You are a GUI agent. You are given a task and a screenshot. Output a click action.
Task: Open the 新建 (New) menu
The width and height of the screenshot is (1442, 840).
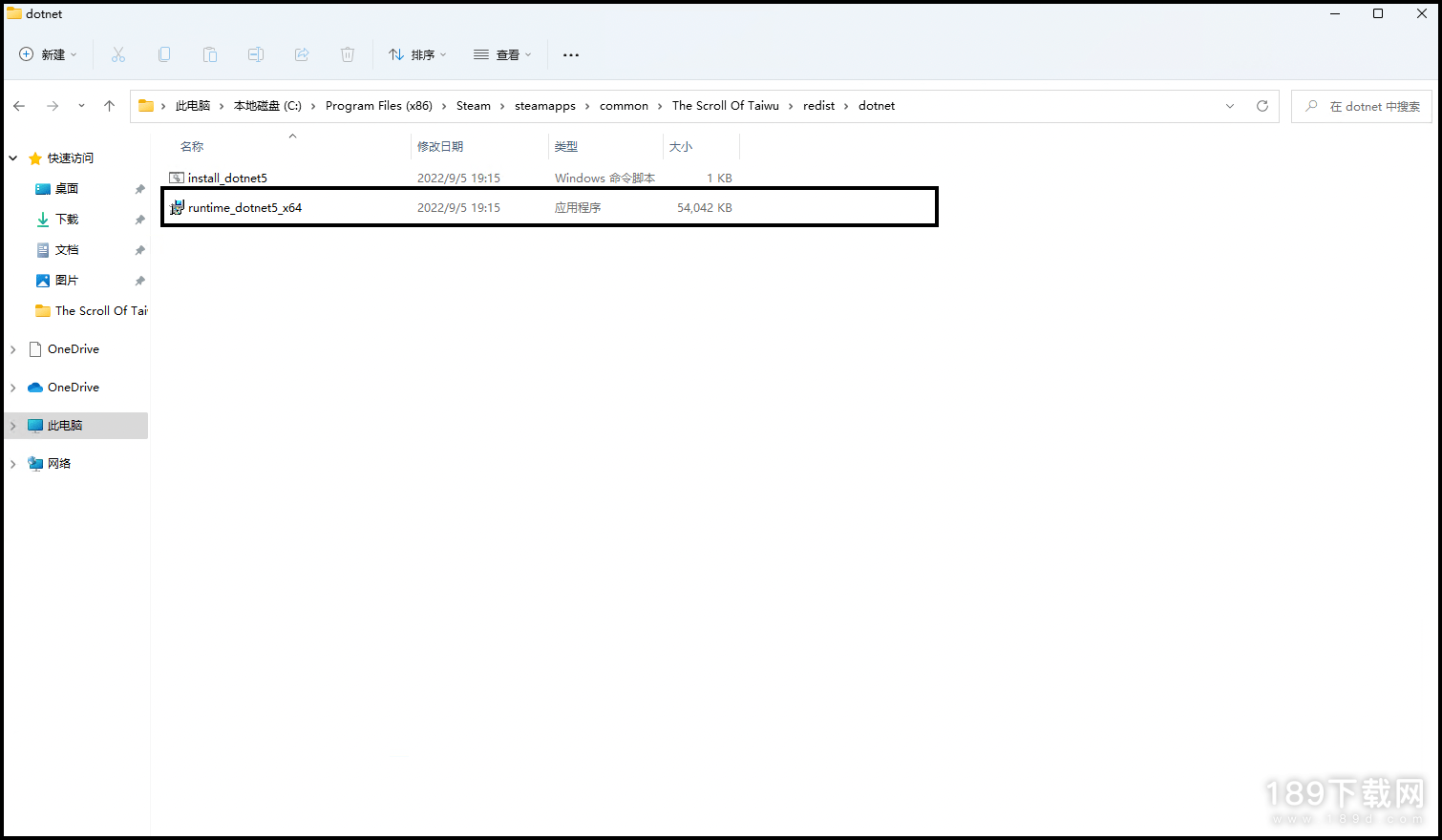48,54
